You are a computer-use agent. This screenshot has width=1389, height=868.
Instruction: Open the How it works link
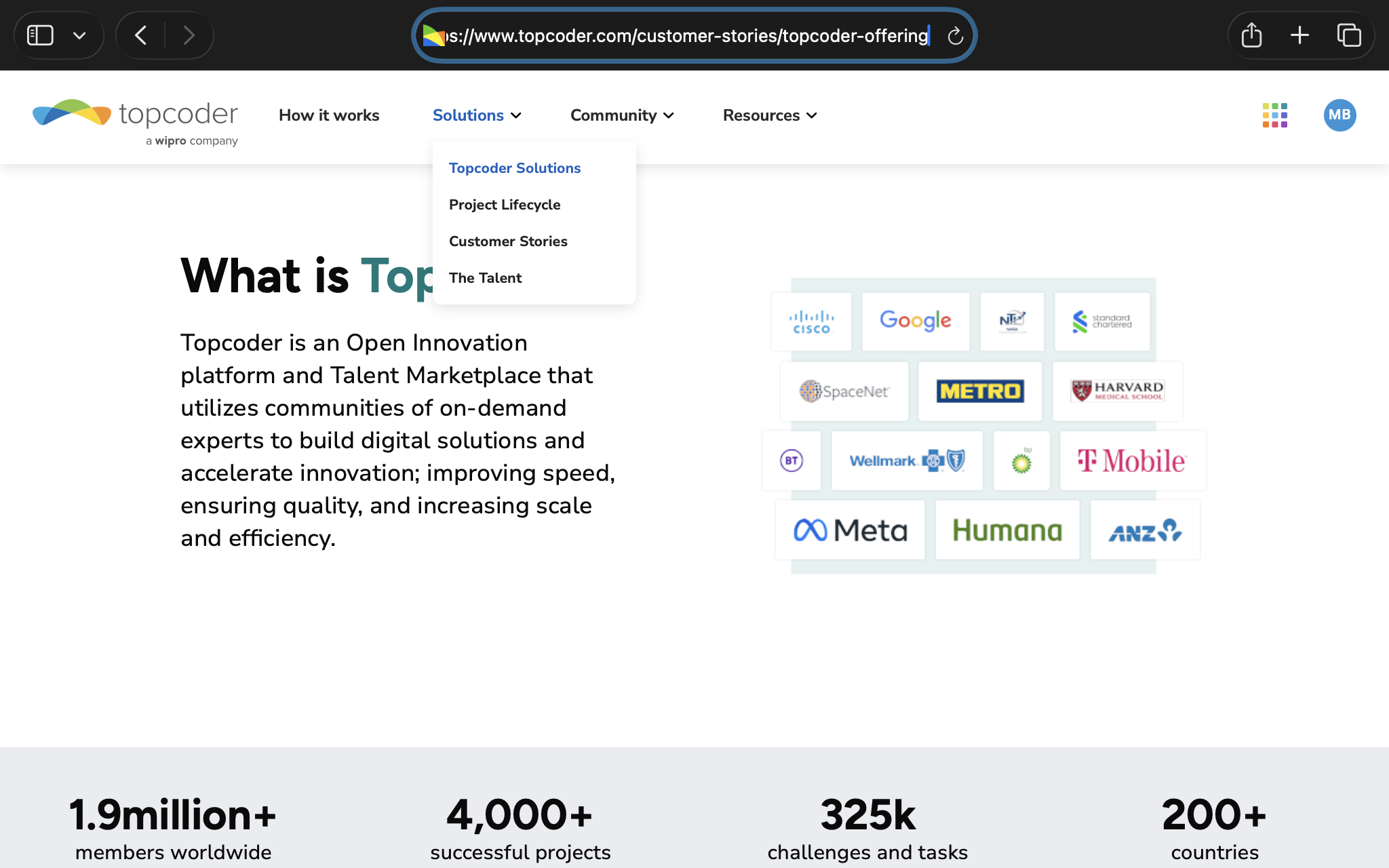[329, 115]
